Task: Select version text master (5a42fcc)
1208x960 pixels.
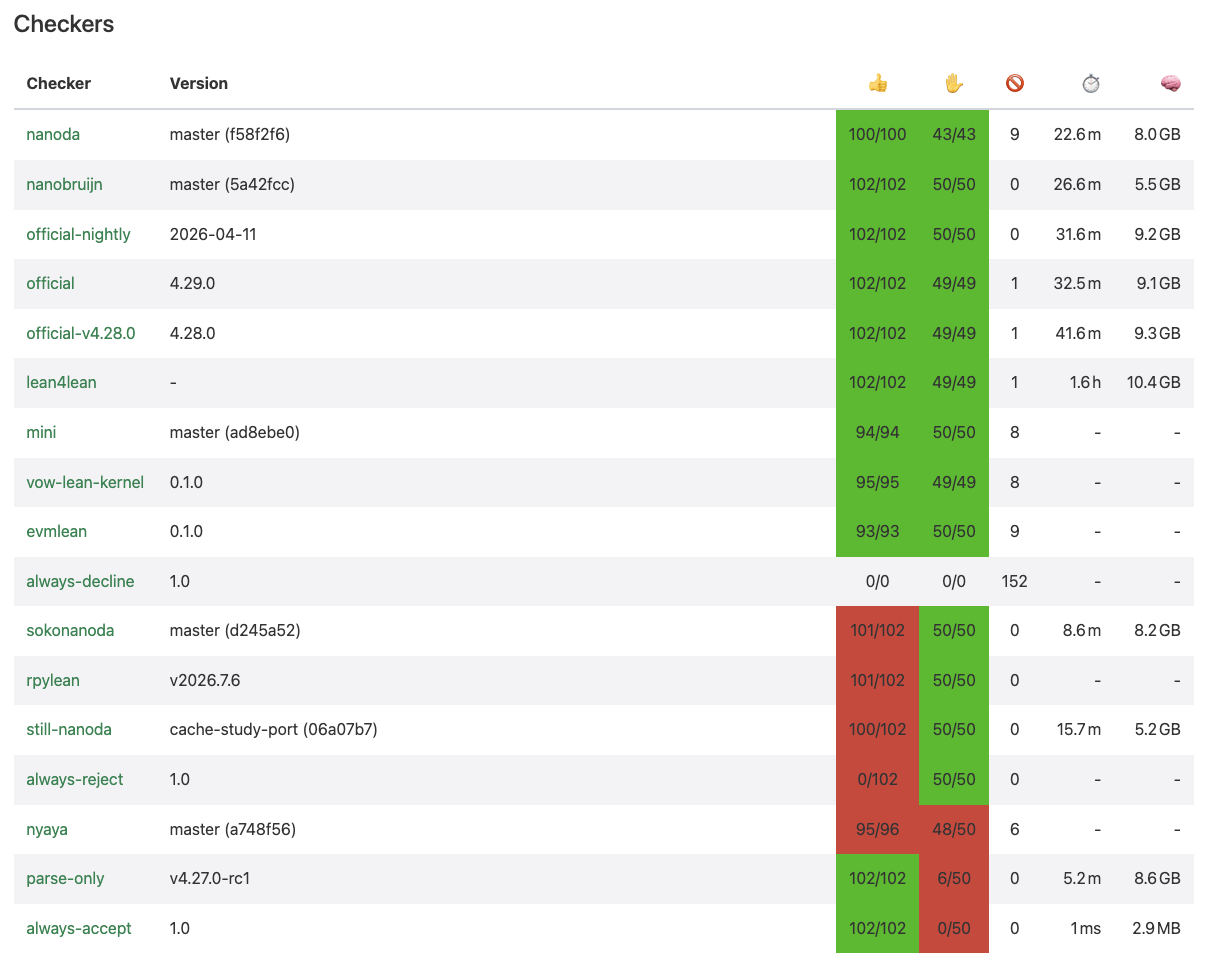Action: 232,184
